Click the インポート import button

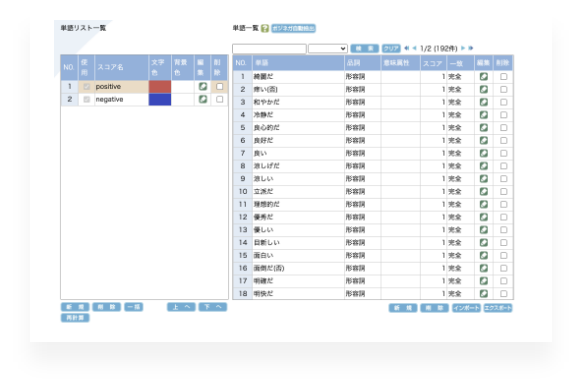[466, 308]
